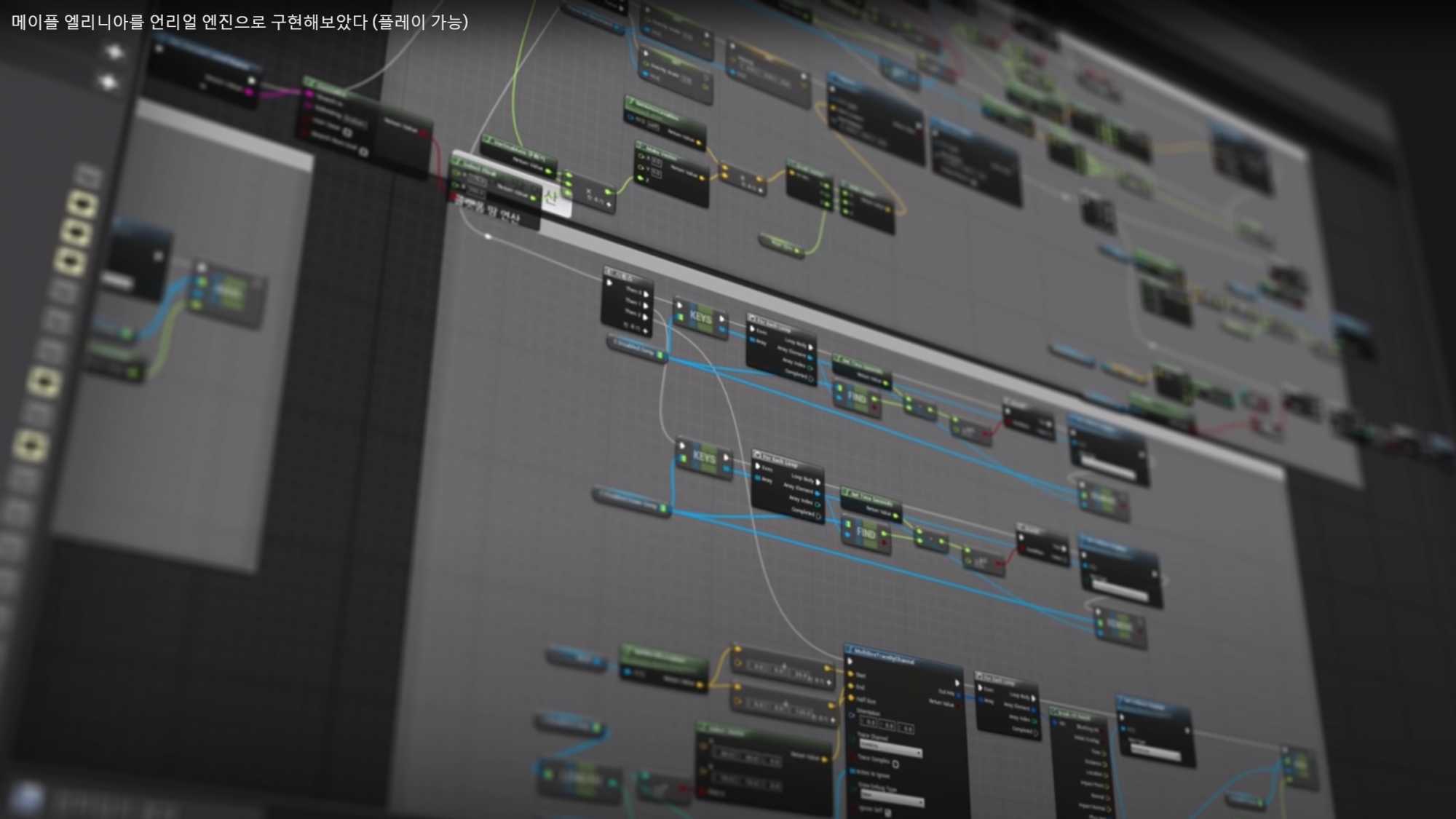
Task: Select the lower FIND map node
Action: 866,534
